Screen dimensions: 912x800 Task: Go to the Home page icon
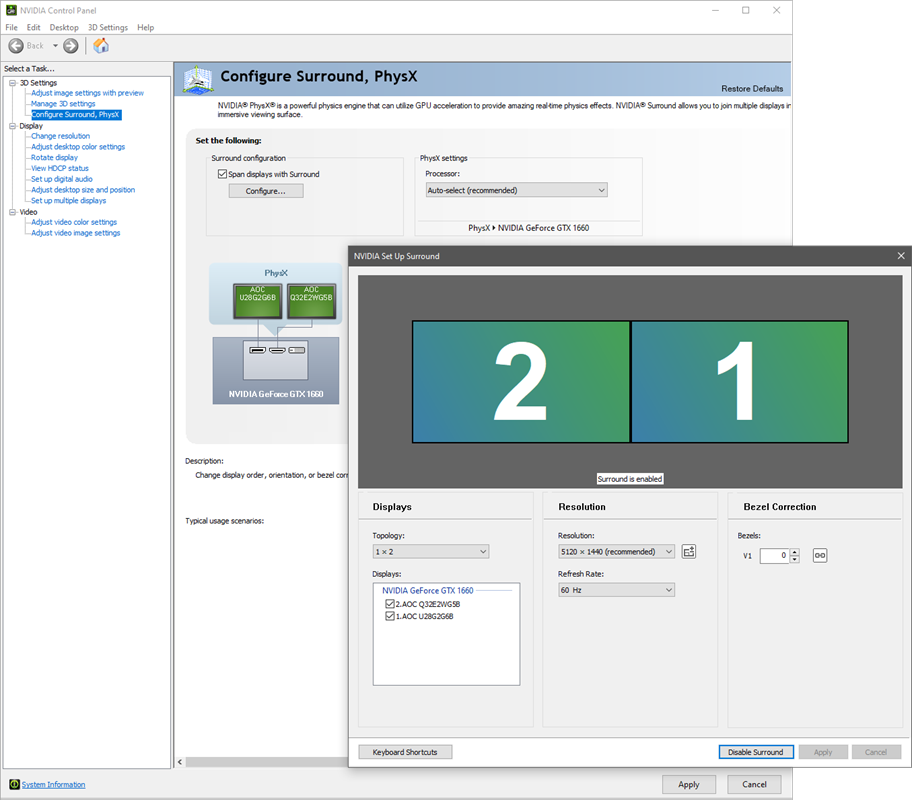pyautogui.click(x=101, y=45)
